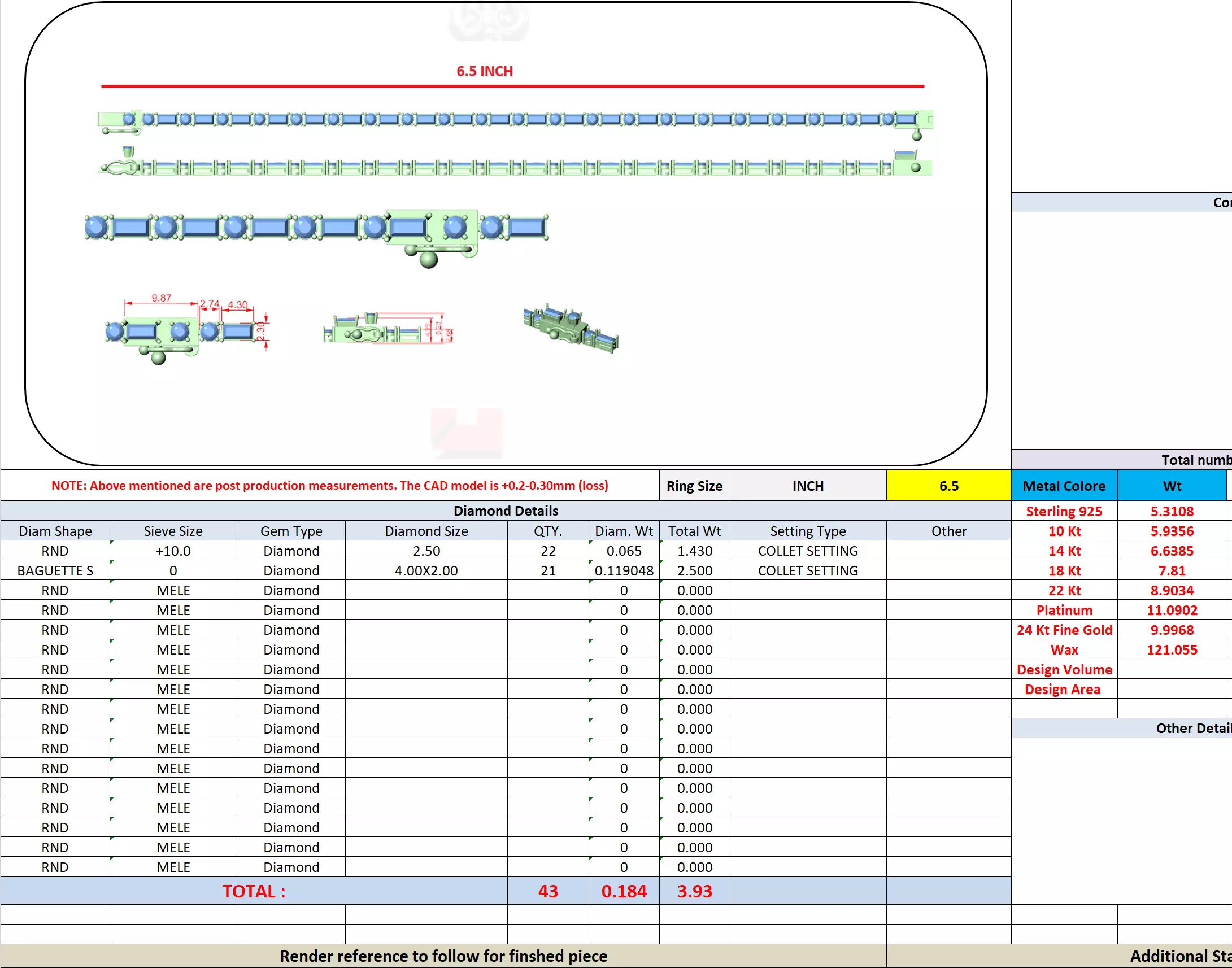Select the total weight 3.93 cell

click(694, 891)
